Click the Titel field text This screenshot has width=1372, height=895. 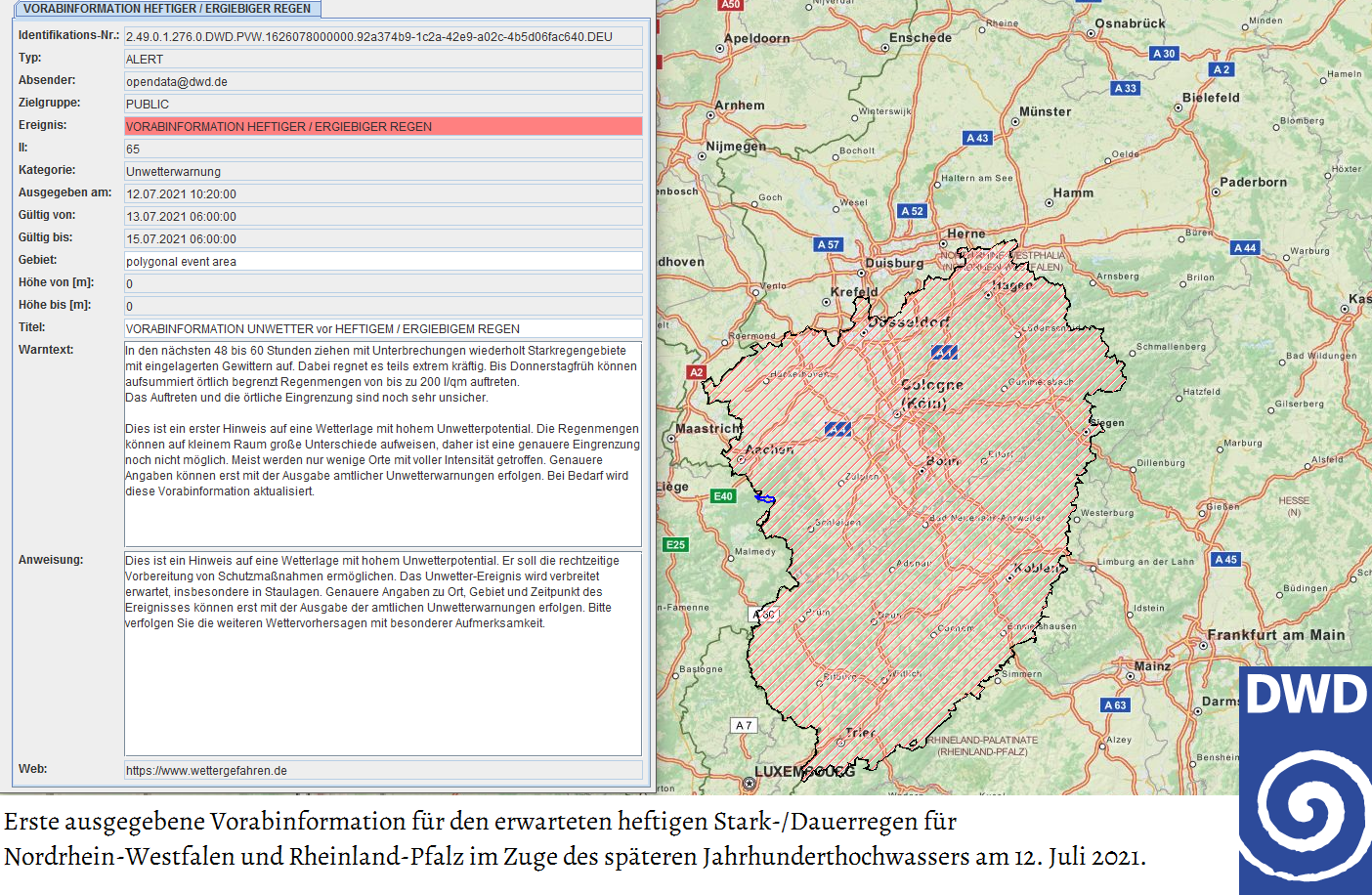[x=383, y=328]
